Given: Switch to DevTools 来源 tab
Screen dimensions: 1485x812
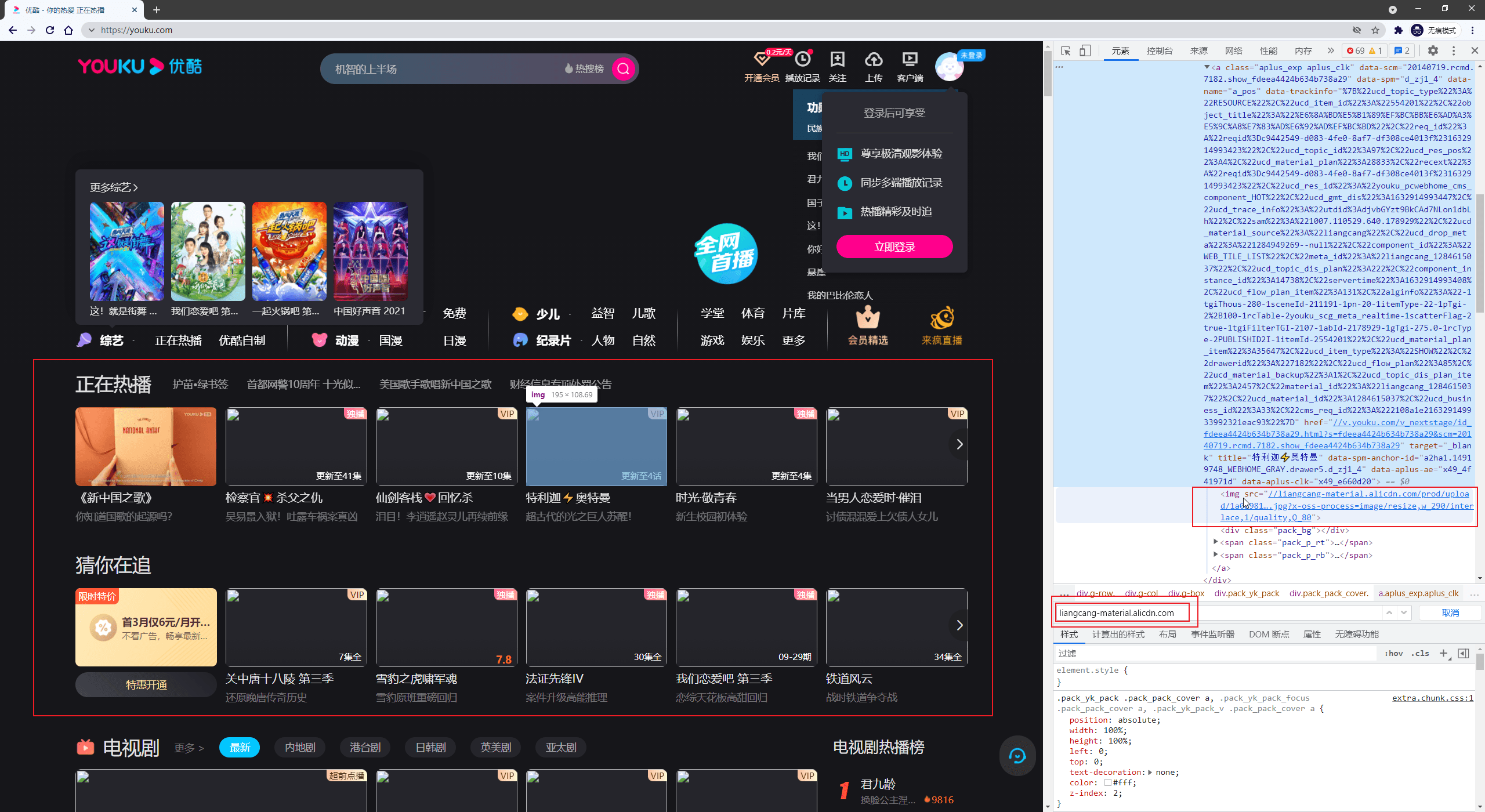Looking at the screenshot, I should coord(1199,51).
